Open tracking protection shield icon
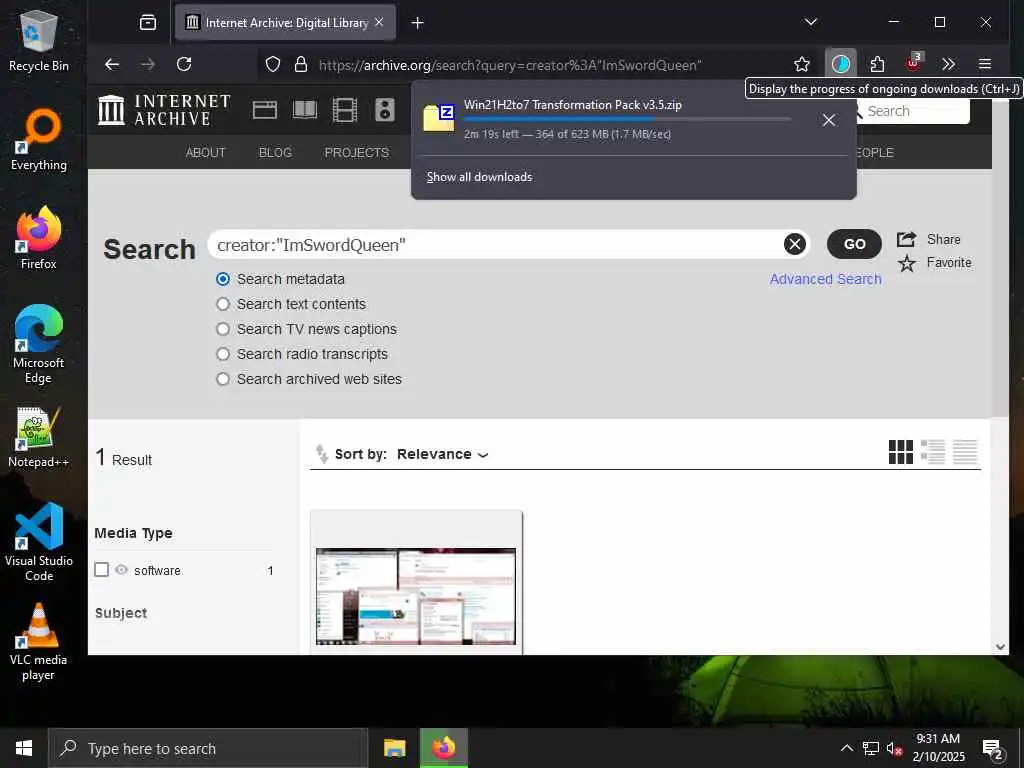The image size is (1024, 768). click(273, 65)
